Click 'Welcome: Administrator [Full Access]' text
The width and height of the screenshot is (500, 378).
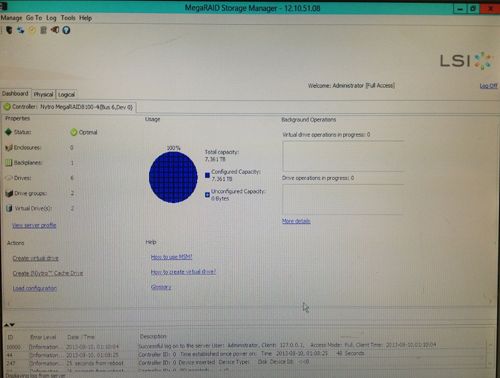(x=351, y=86)
